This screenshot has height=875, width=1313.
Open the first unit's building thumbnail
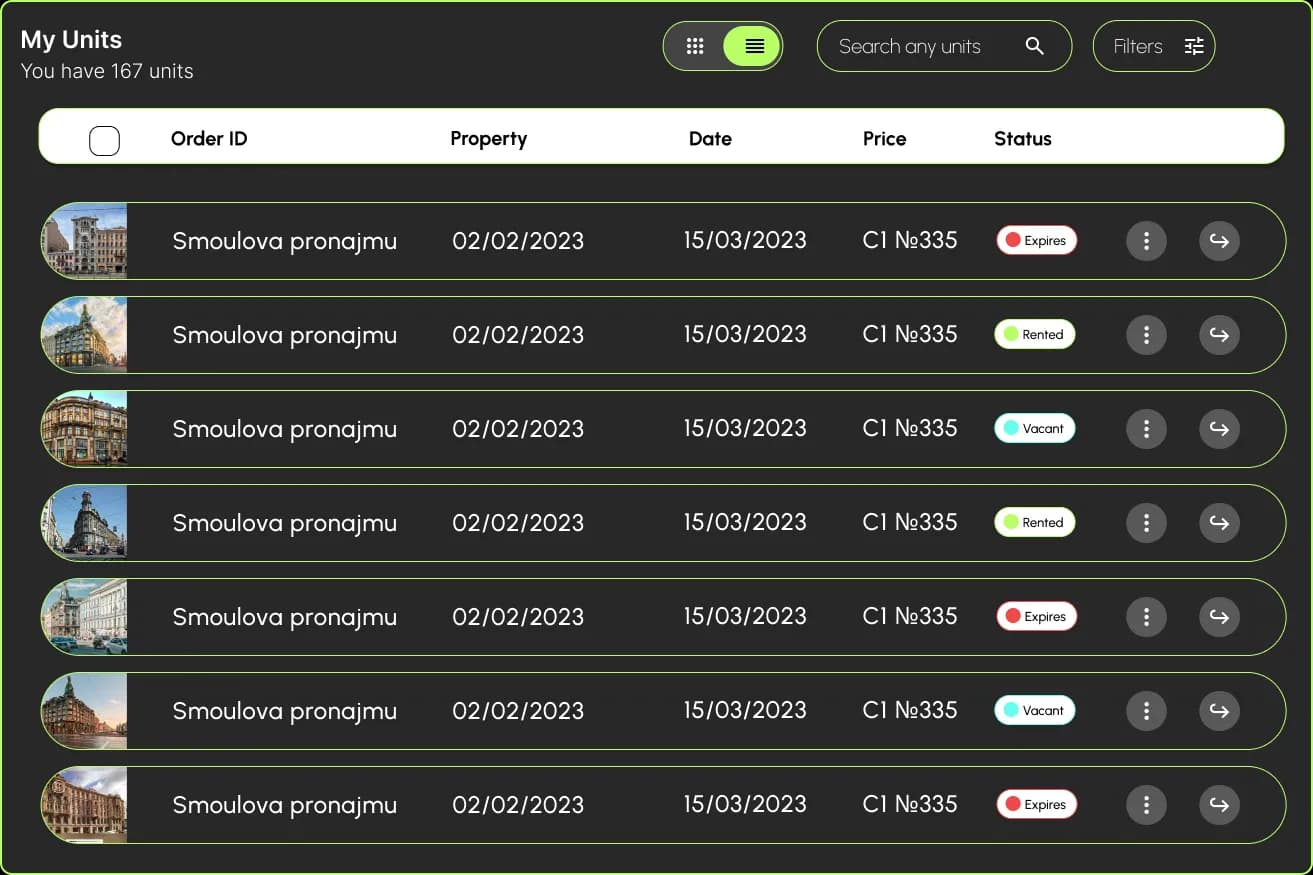84,240
